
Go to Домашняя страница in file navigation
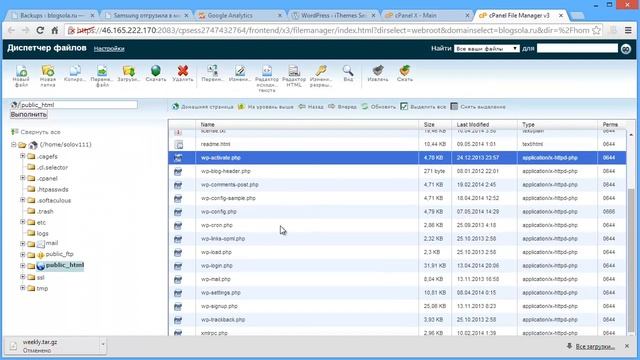click(203, 107)
